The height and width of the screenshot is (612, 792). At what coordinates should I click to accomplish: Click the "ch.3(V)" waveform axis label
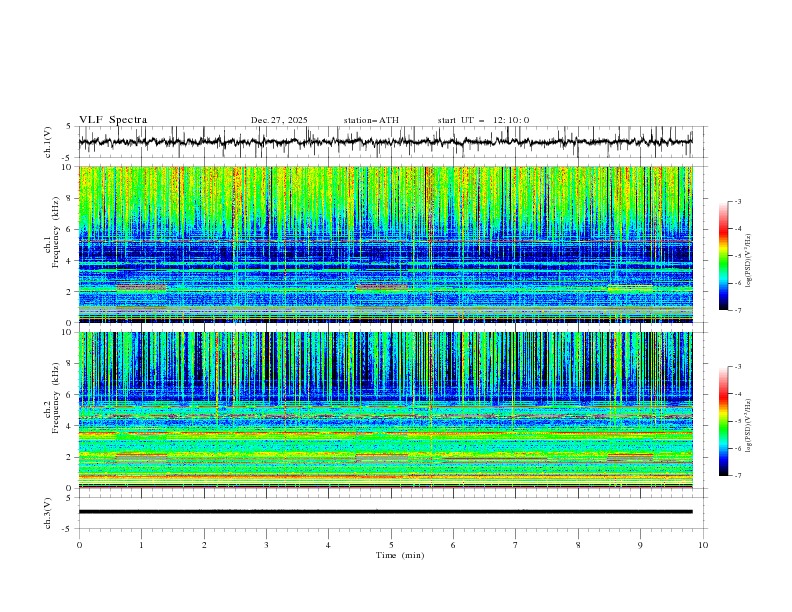pos(48,512)
